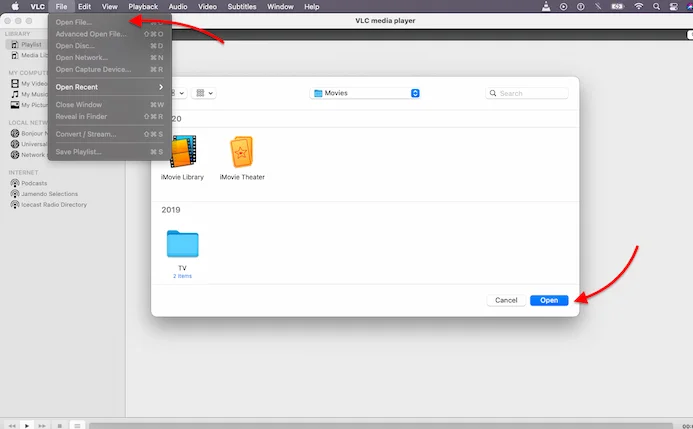Open the Apple menu
Viewport: 693px width, 429px height.
(x=15, y=7)
